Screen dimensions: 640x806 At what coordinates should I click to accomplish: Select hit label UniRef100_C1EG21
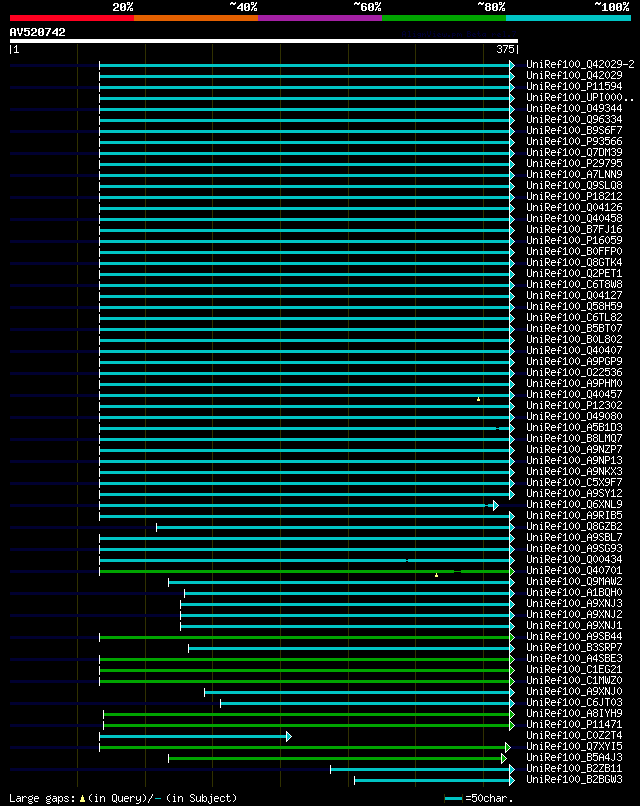[574, 669]
